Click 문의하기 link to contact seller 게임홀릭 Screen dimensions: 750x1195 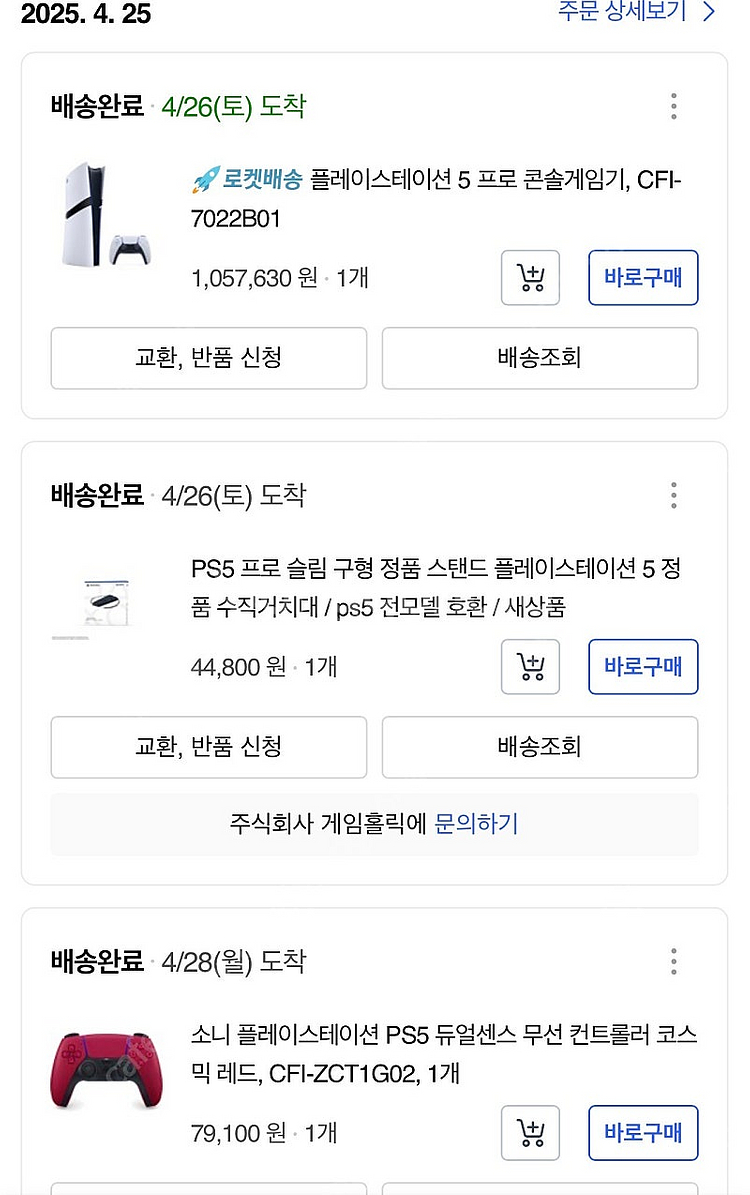click(x=476, y=824)
